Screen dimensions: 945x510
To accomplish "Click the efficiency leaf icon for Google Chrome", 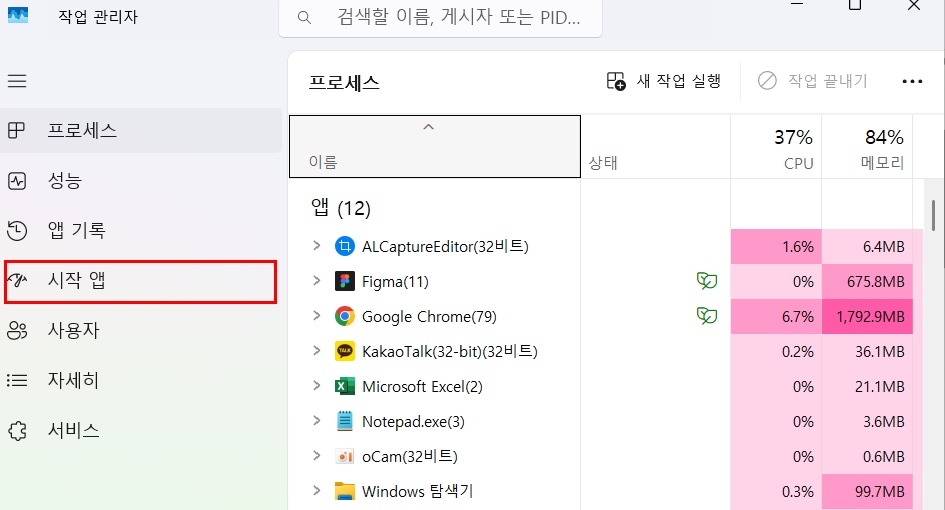I will [x=707, y=316].
